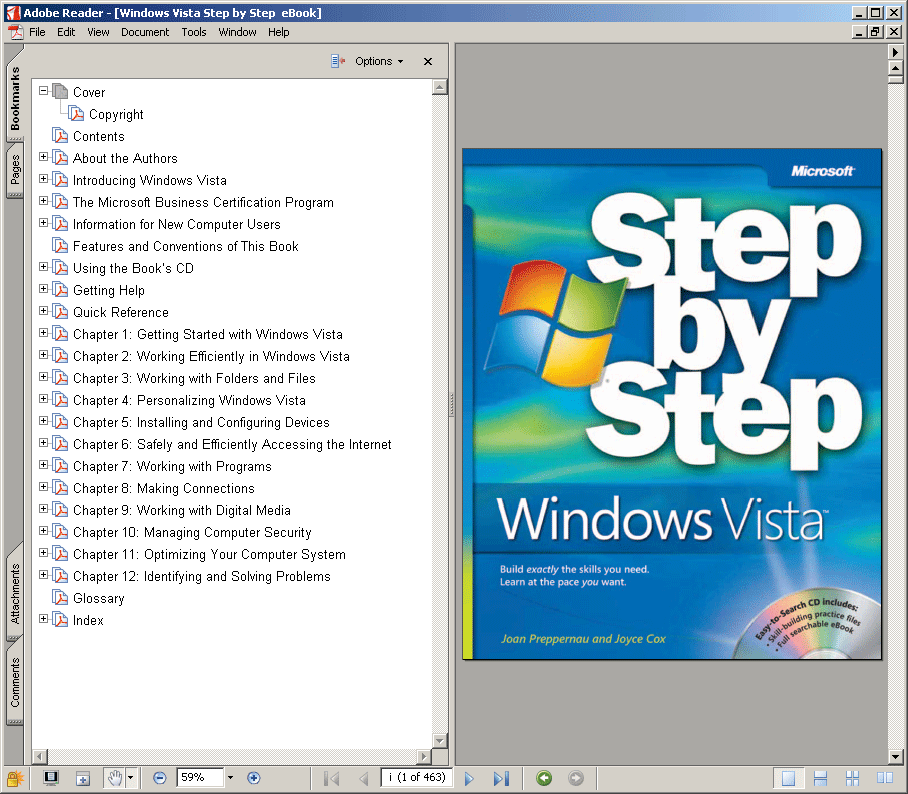The width and height of the screenshot is (908, 794).
Task: Expand Chapter 1: Getting Started bookmark
Action: (x=43, y=332)
